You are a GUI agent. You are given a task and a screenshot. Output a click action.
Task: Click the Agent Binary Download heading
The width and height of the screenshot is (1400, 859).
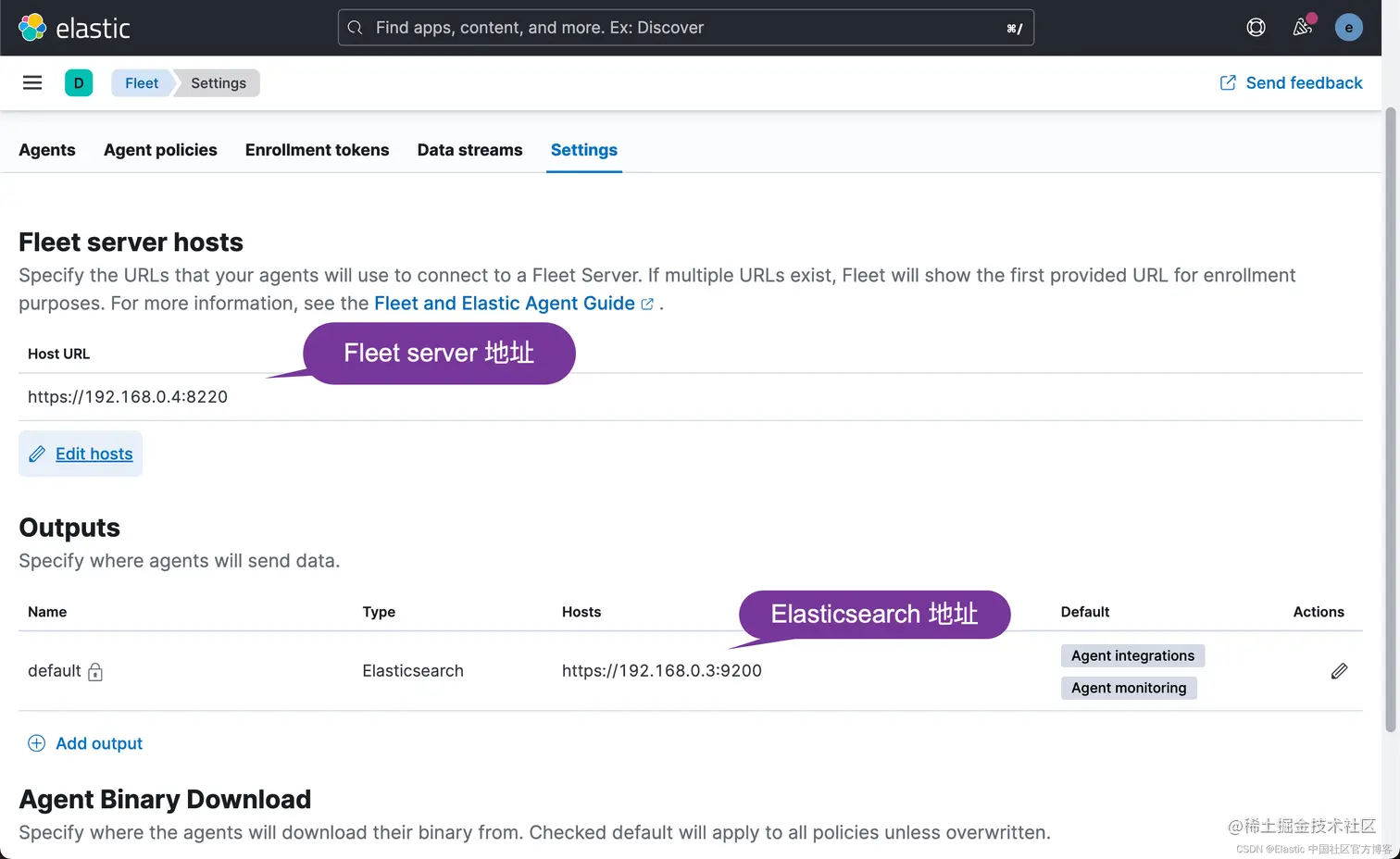pyautogui.click(x=165, y=800)
